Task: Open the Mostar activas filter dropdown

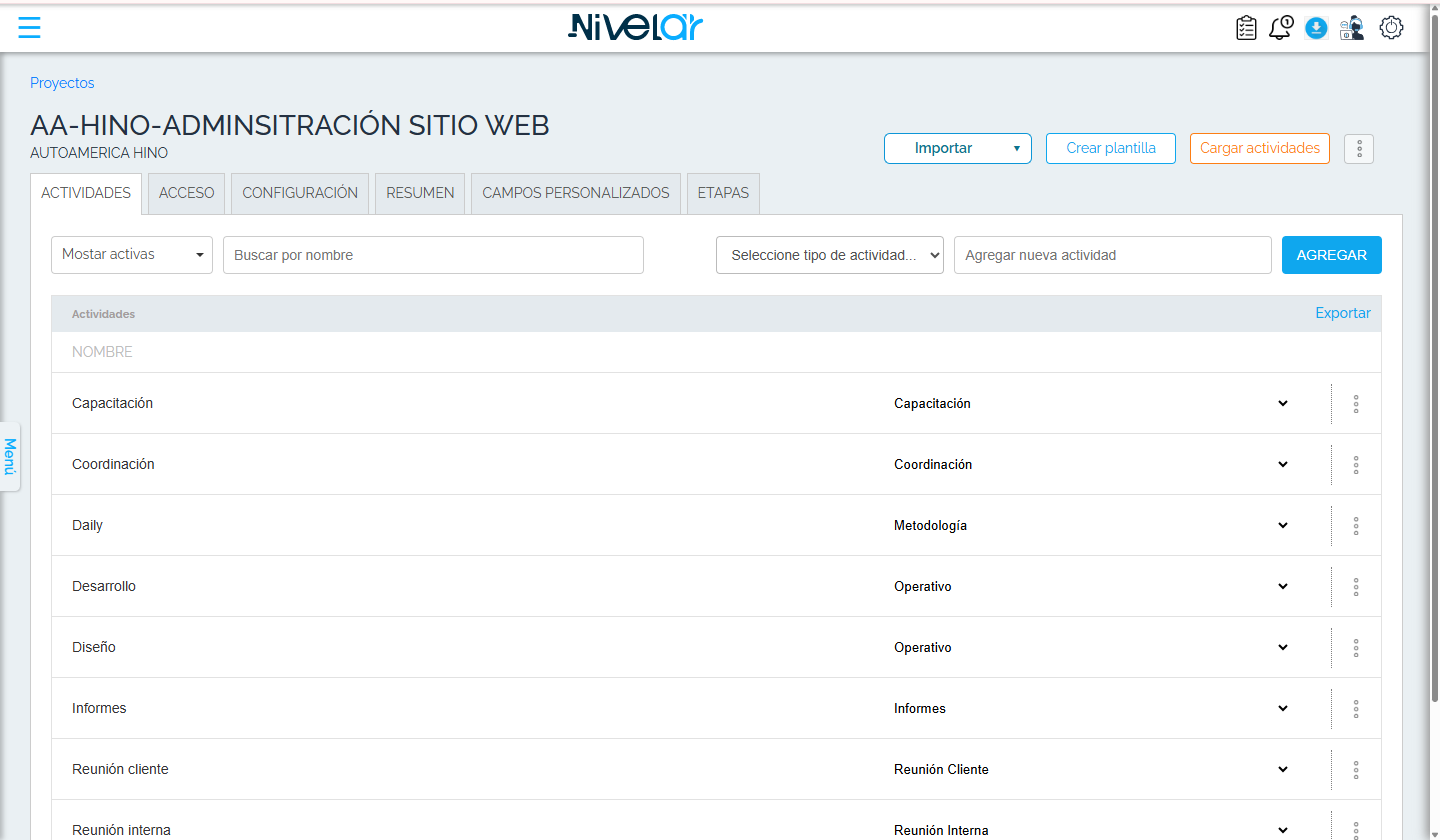Action: 132,255
